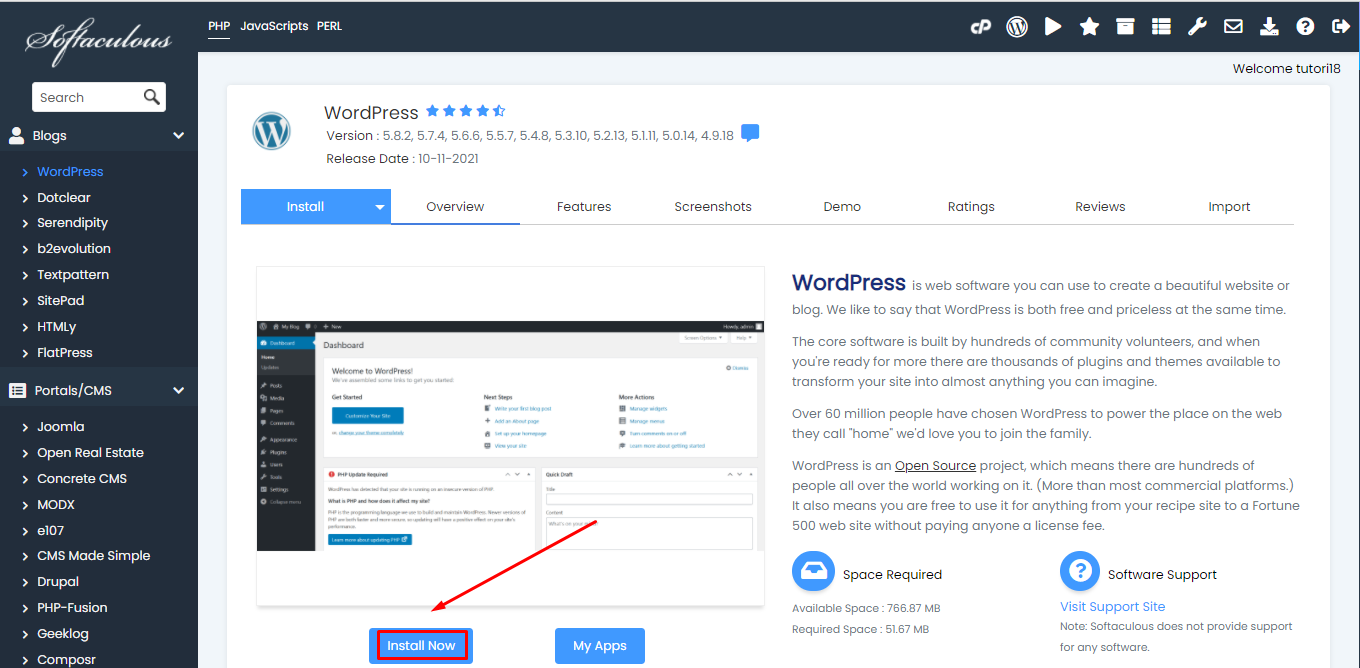
Task: Click the Space Required inbox icon
Action: (x=813, y=572)
